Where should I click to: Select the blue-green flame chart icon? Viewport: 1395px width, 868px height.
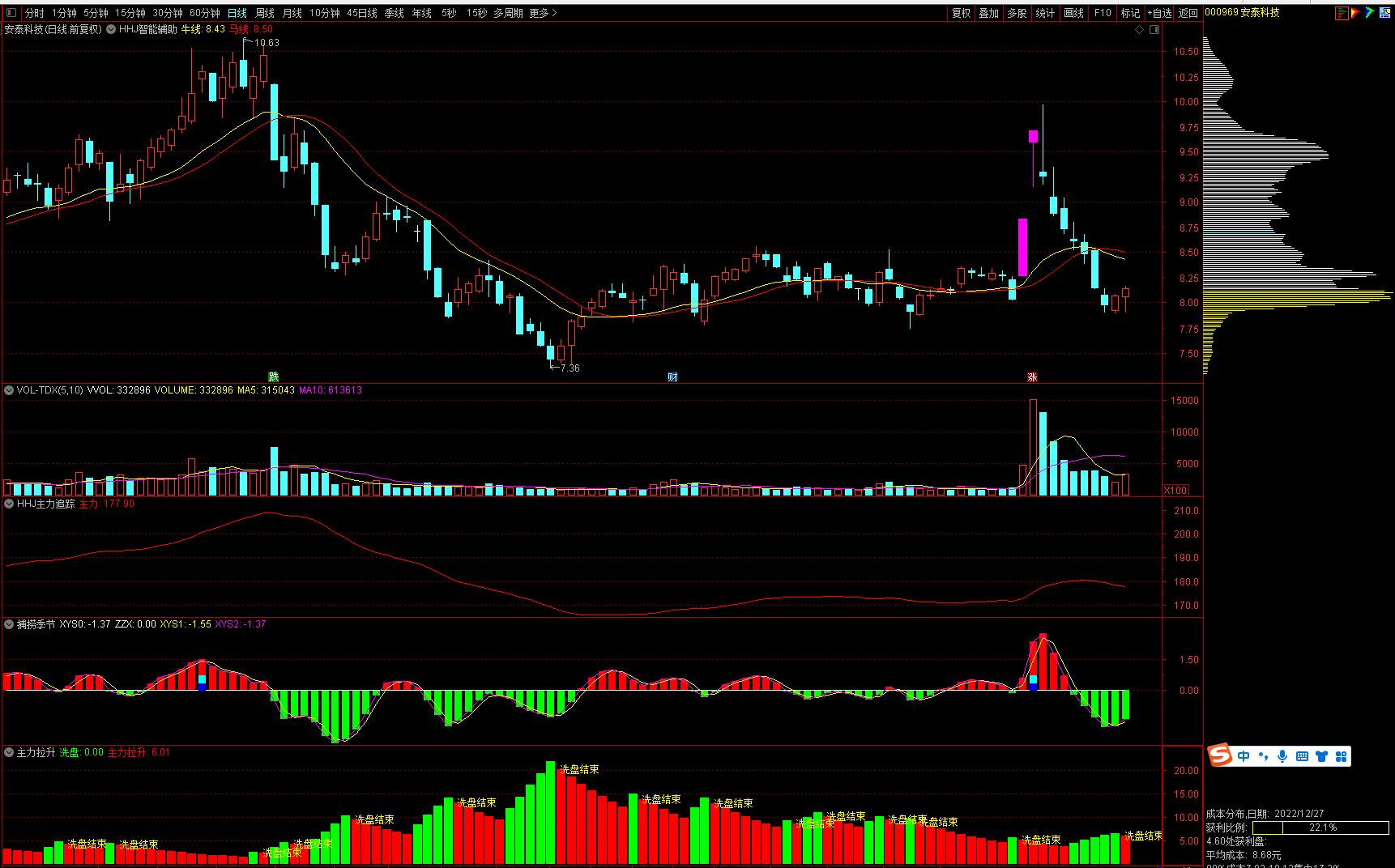click(x=1370, y=13)
